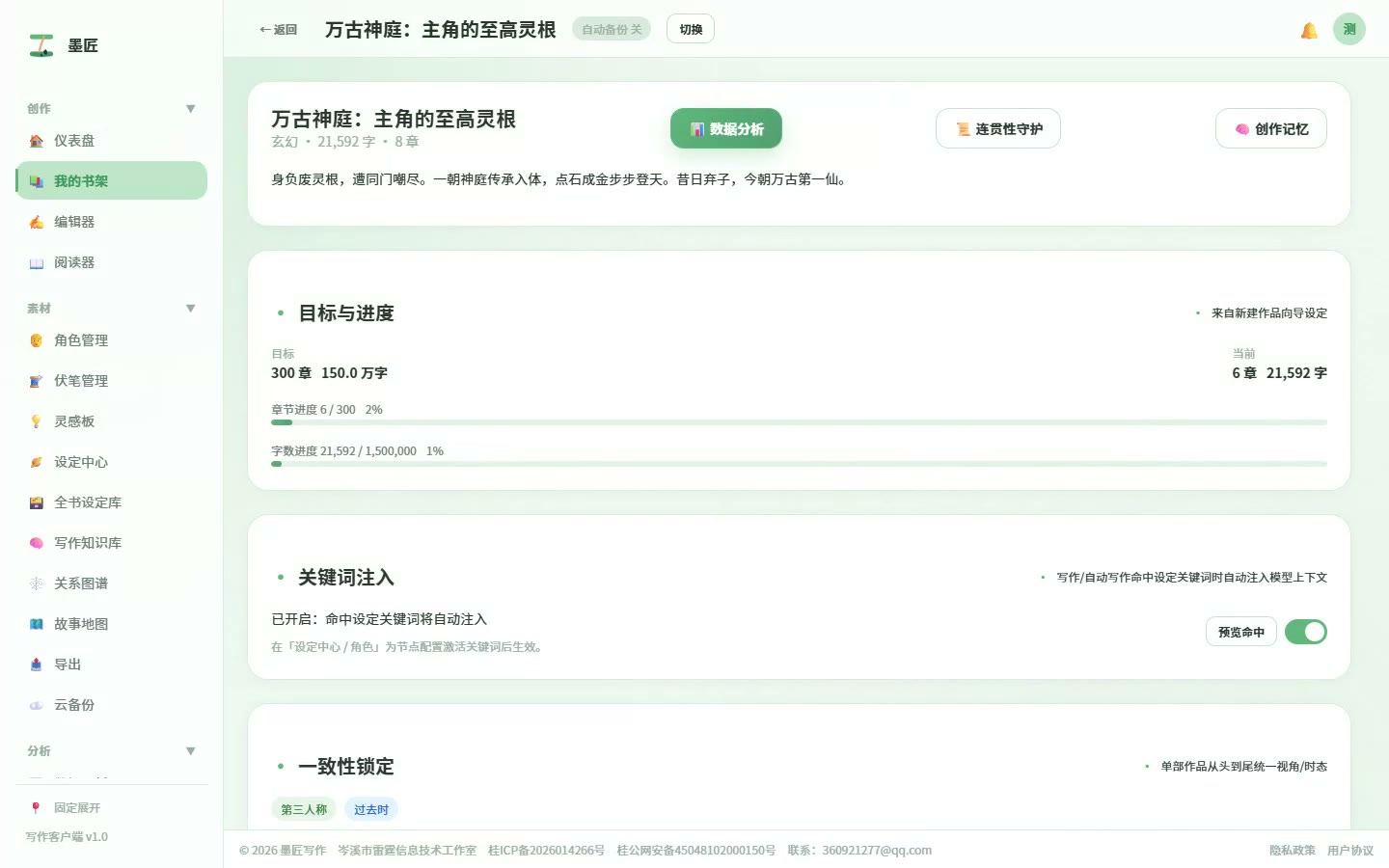Open 创作记忆

[x=1271, y=128]
